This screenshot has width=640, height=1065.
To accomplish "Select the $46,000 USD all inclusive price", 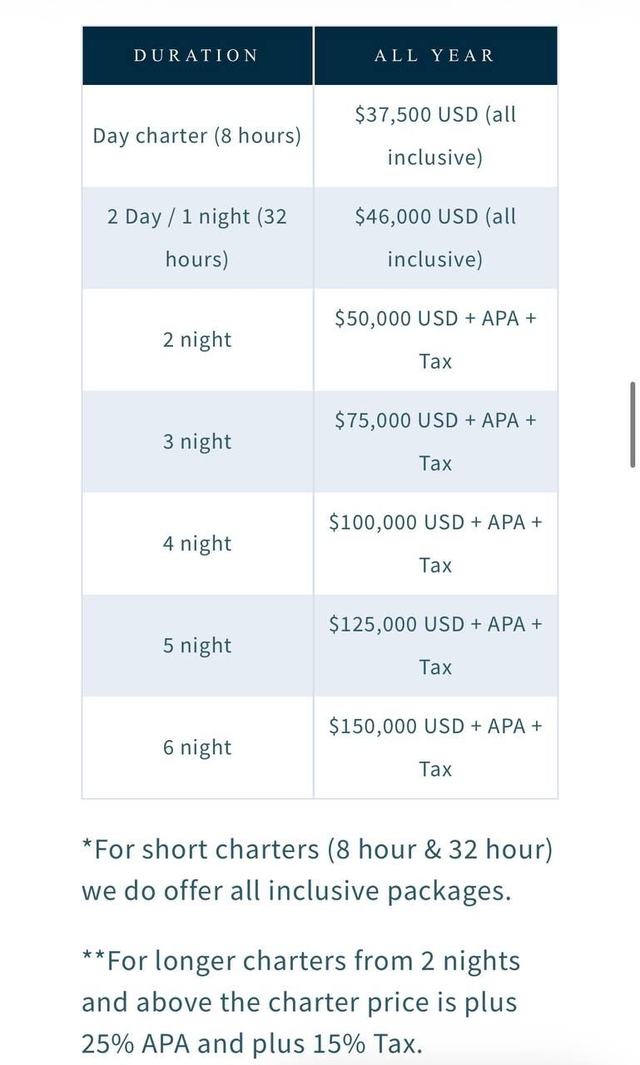I will (x=435, y=238).
